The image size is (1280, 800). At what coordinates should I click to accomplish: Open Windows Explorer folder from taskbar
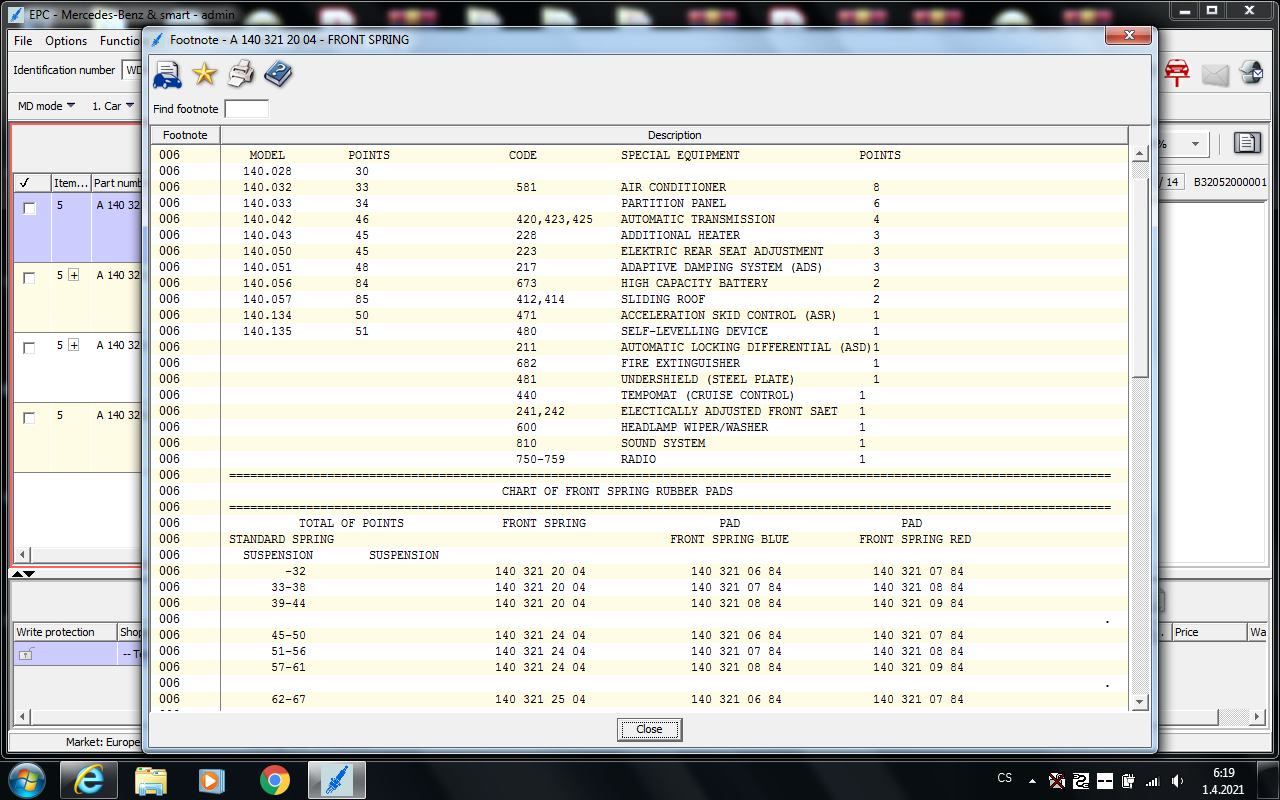click(151, 779)
